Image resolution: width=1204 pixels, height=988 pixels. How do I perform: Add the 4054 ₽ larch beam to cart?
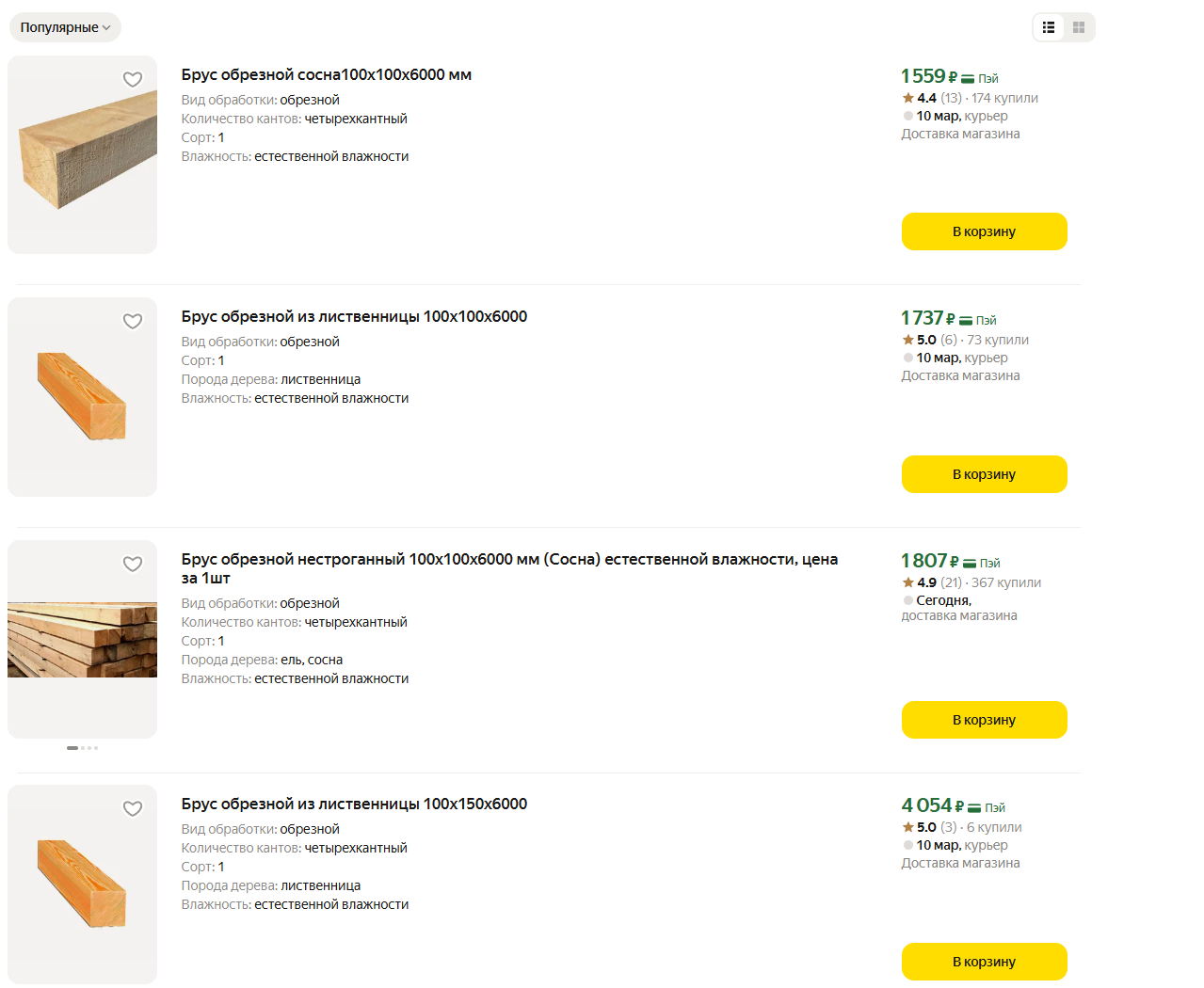(x=984, y=962)
